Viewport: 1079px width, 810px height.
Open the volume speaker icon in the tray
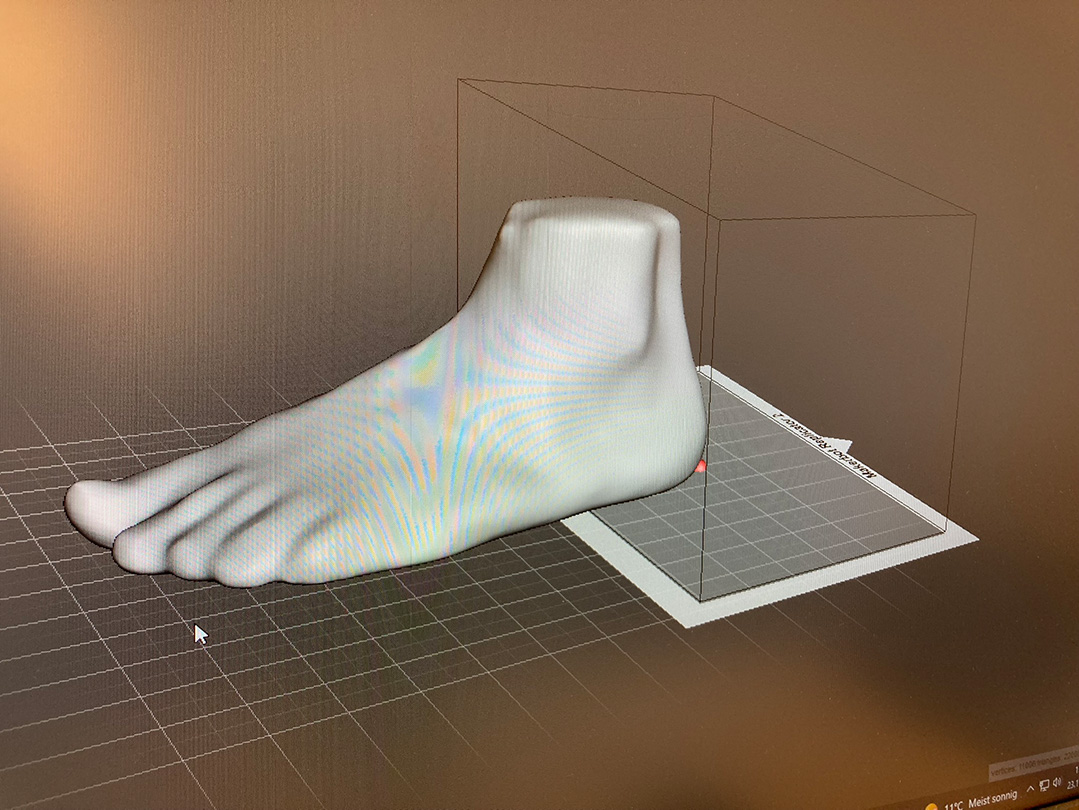[x=1058, y=782]
